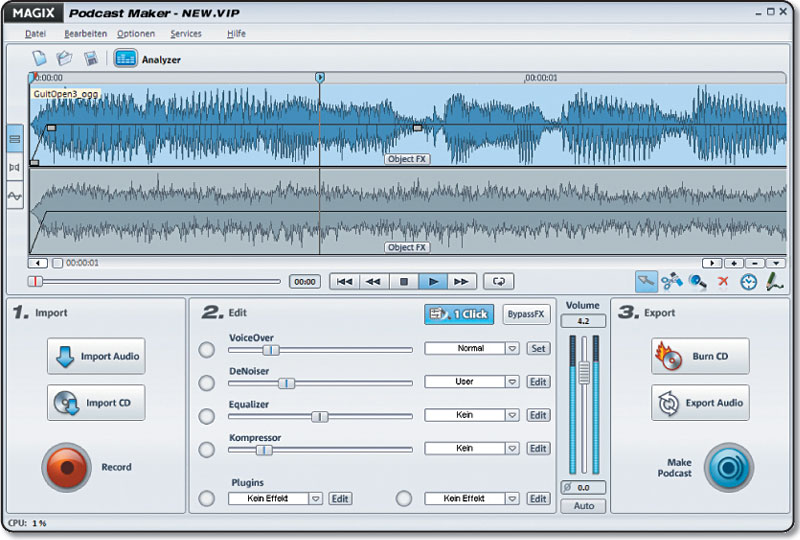Open the first Plugins 'Kein Effekt' dropdown

tap(315, 498)
